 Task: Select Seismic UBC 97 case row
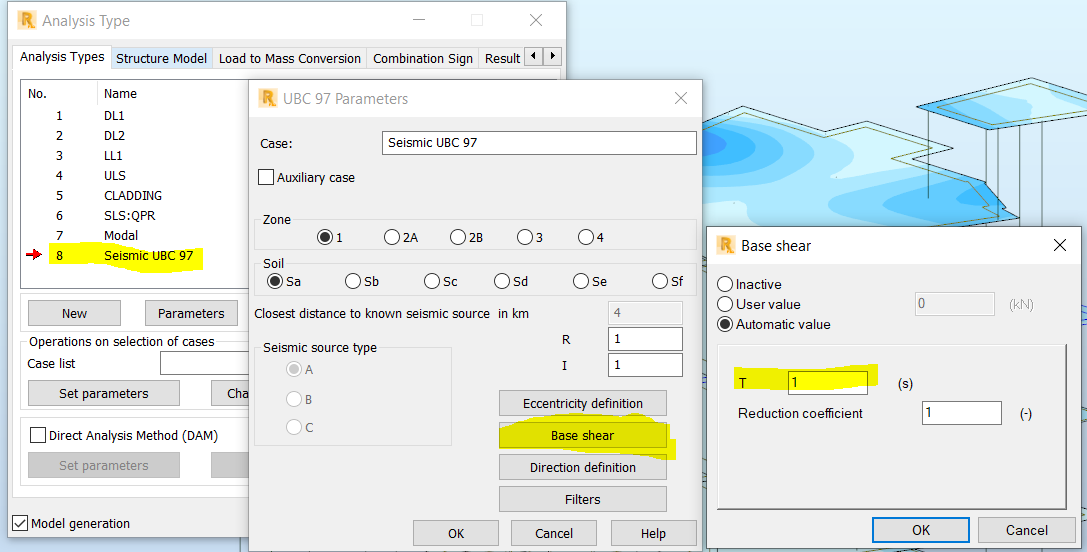tap(148, 255)
